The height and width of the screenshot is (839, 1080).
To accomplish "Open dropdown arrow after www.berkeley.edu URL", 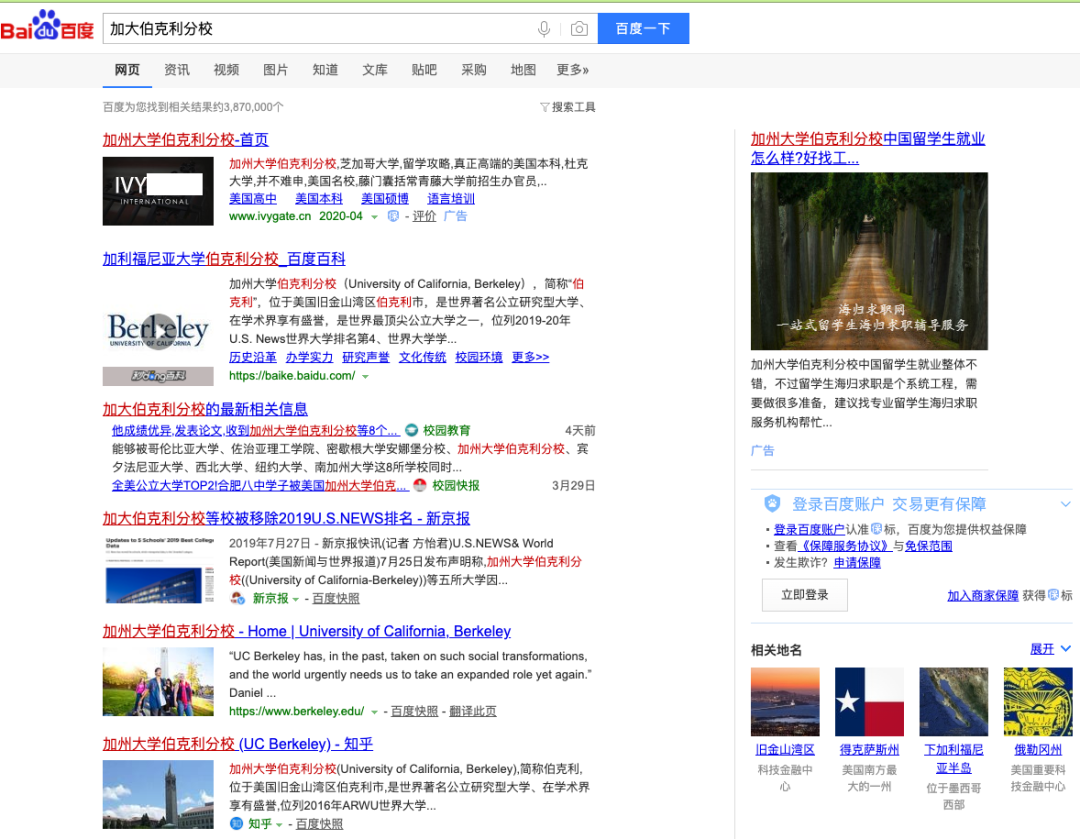I will [375, 712].
